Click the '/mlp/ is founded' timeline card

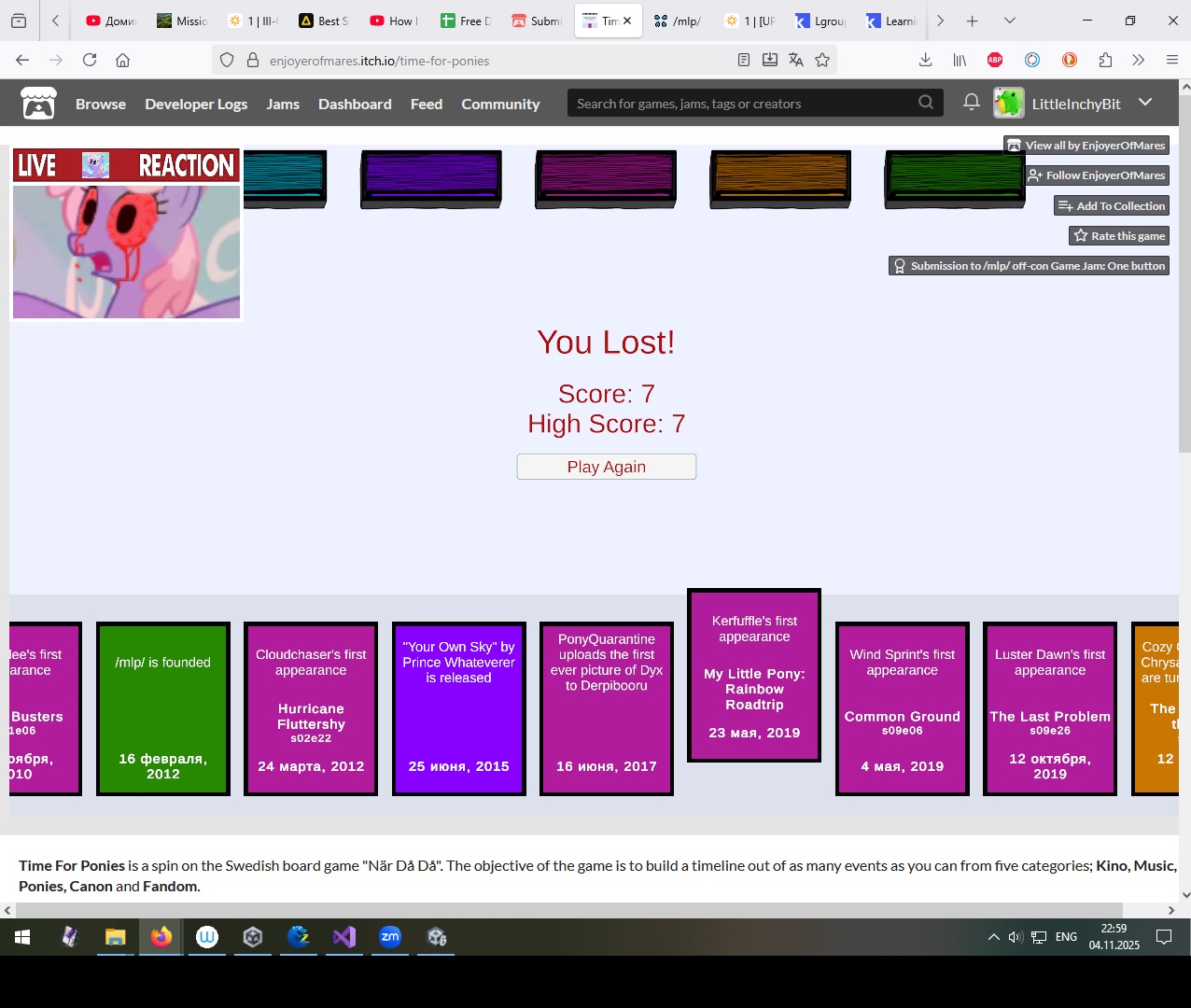click(x=163, y=708)
